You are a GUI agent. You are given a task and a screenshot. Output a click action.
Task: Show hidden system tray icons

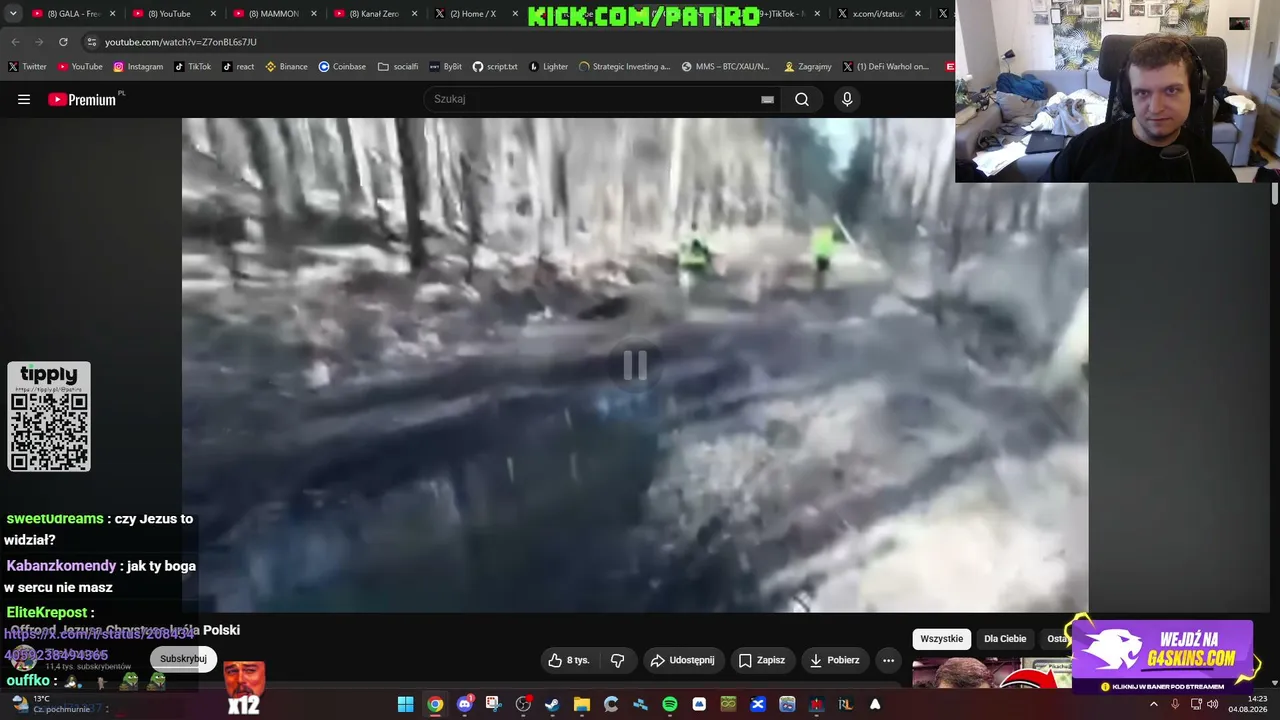1153,704
